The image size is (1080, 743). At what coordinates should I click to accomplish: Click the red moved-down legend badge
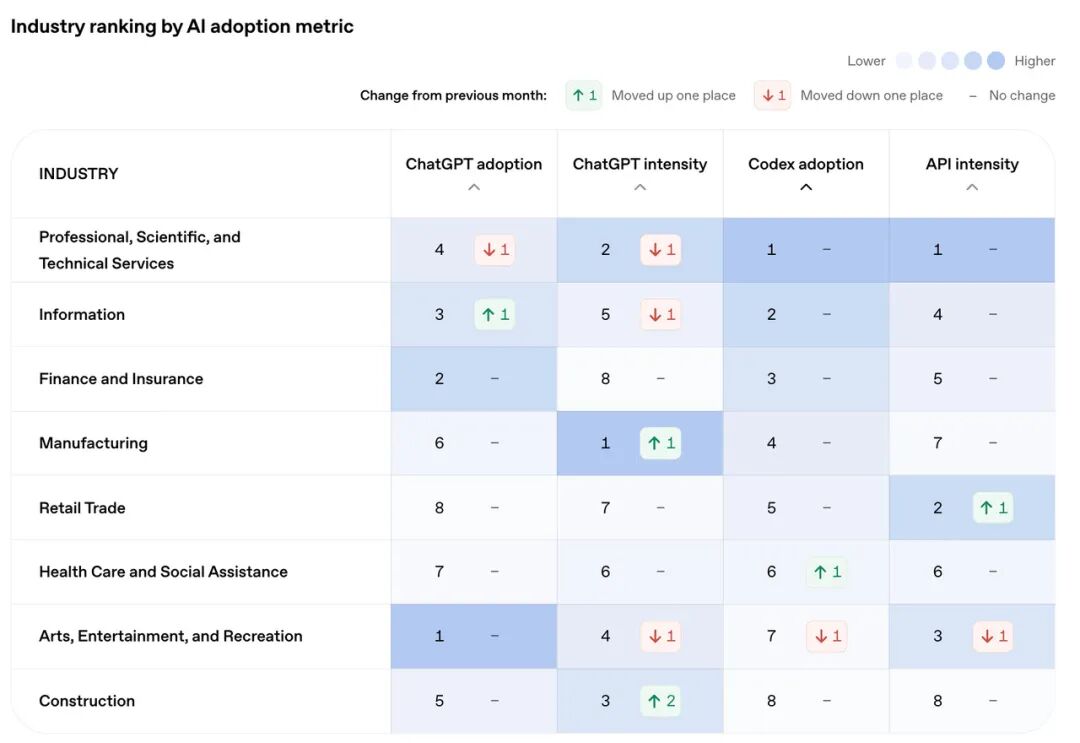coord(773,95)
